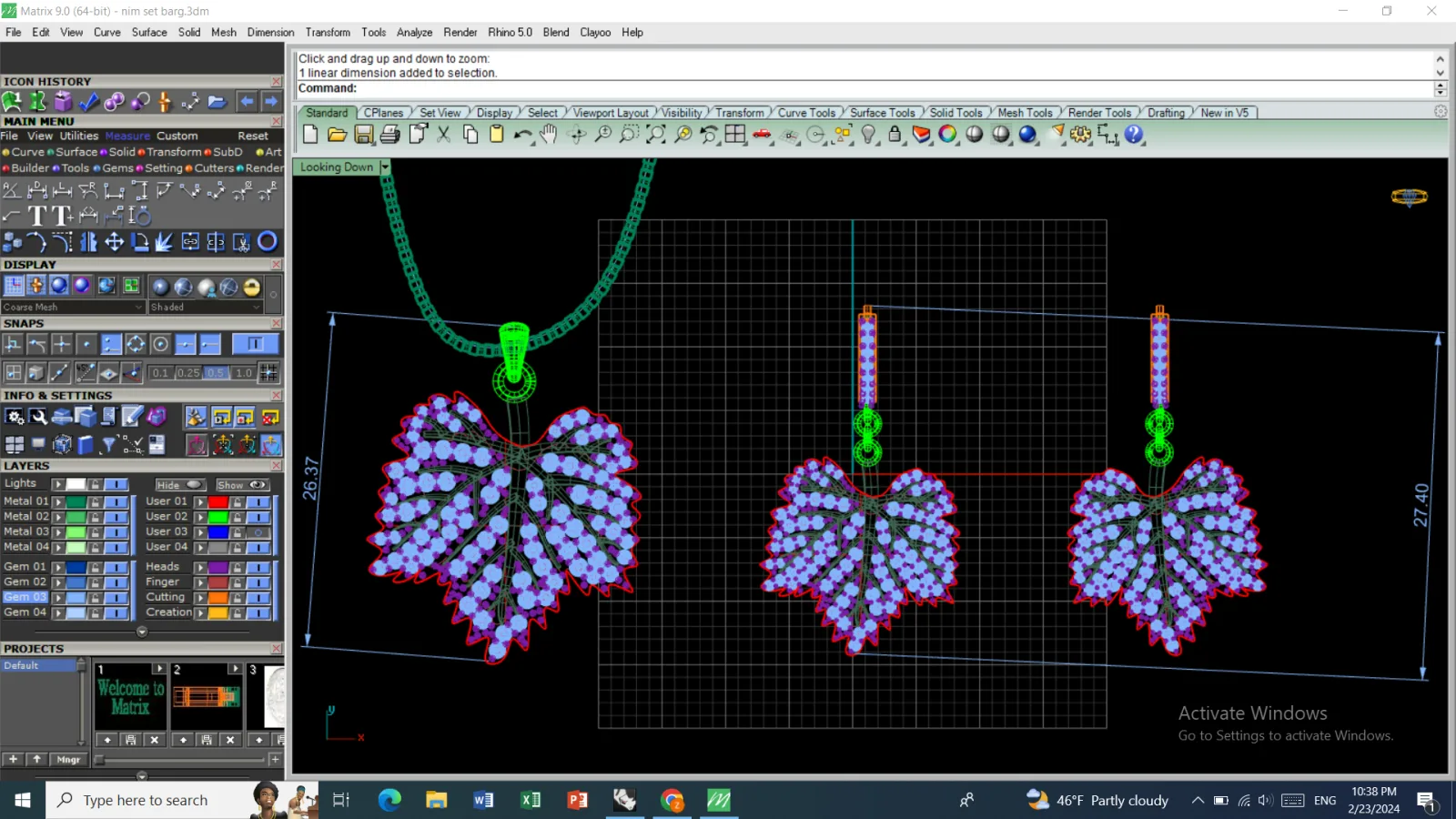Open the Looking Down viewport dropdown arrow

coord(385,167)
